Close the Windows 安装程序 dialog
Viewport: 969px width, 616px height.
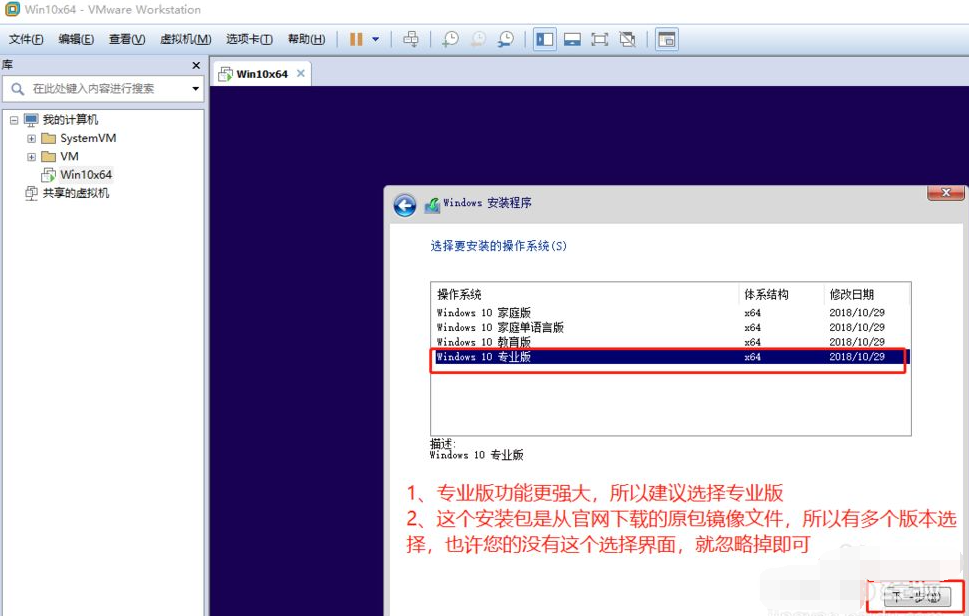946,193
